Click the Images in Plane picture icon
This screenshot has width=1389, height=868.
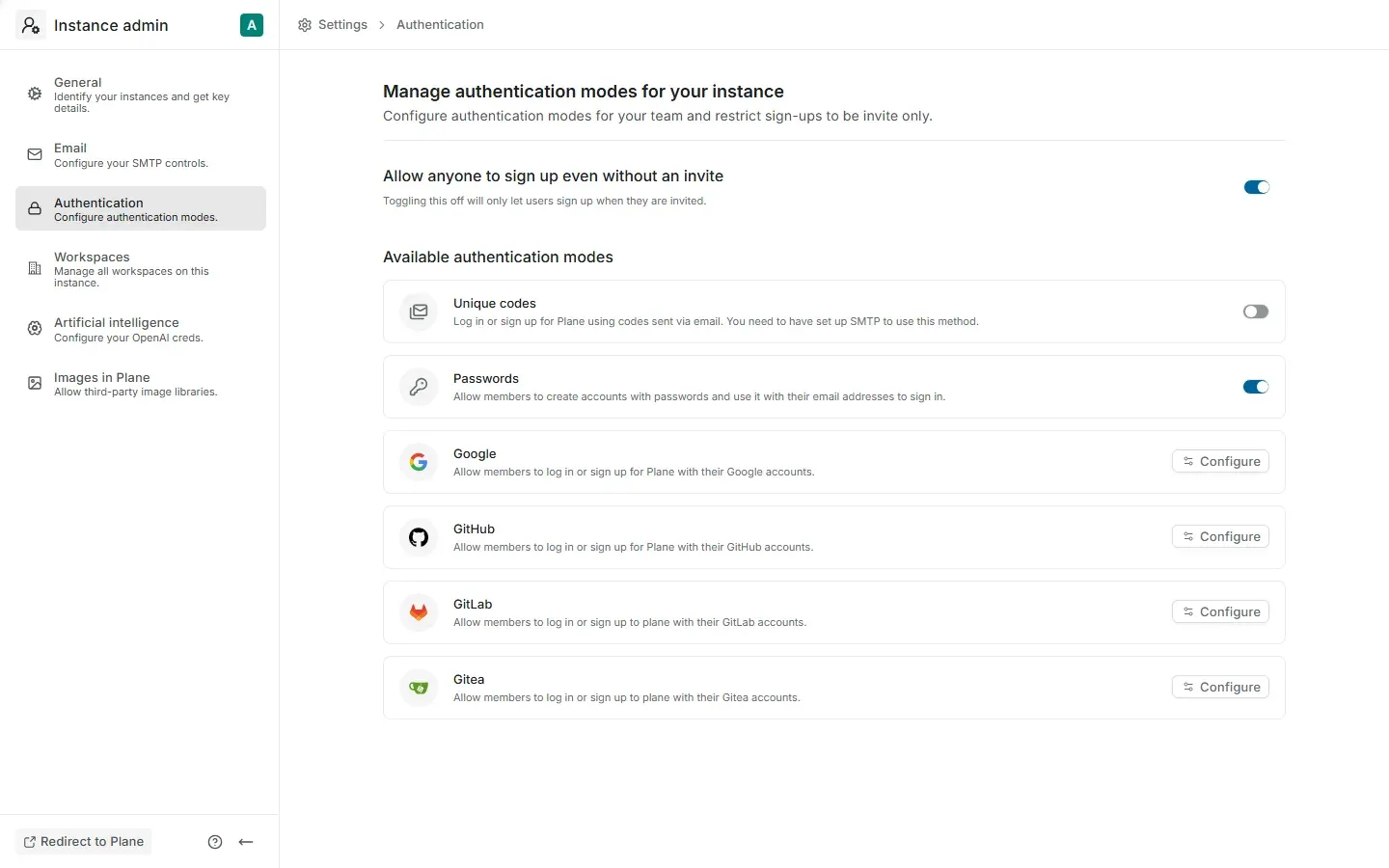pos(35,383)
